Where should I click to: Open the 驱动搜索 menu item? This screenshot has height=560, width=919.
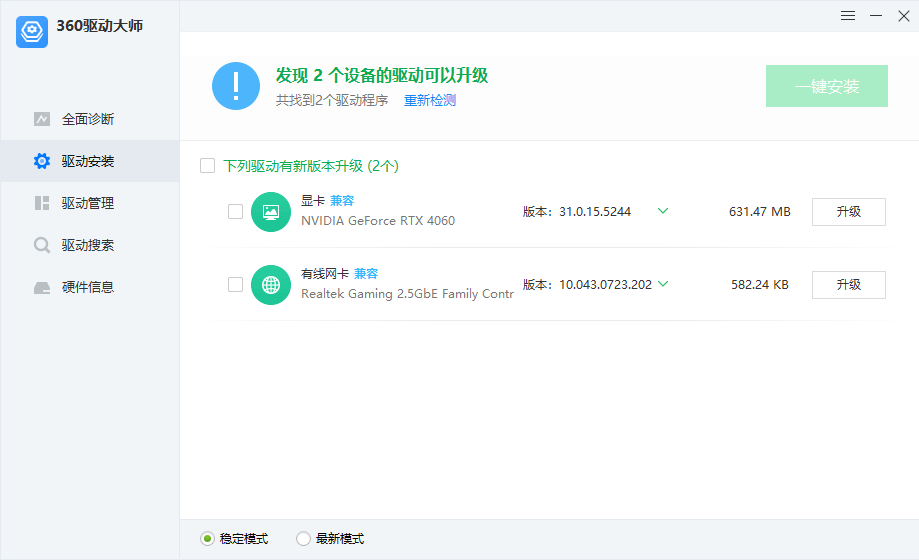point(90,245)
